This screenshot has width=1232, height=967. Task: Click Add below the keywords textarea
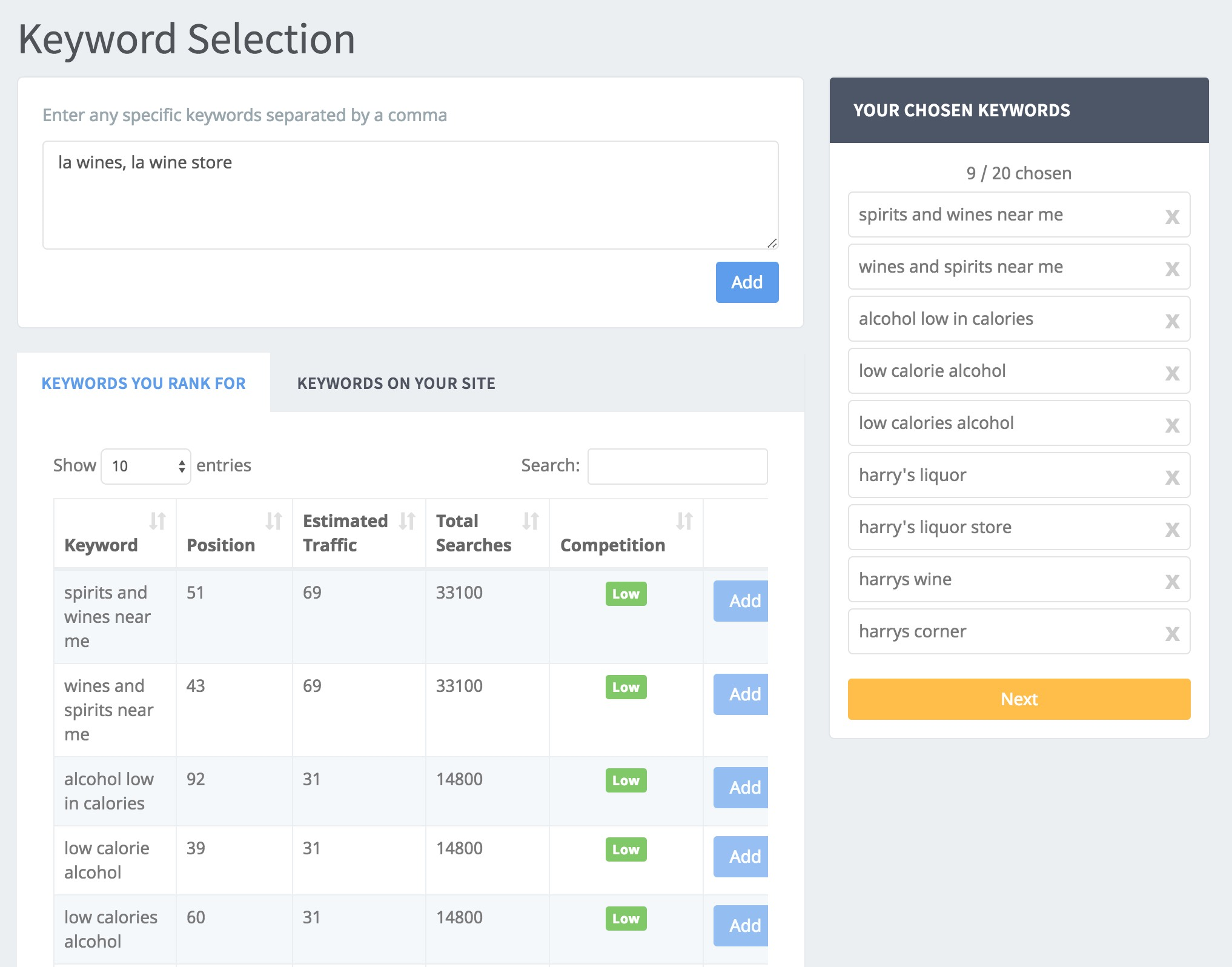pos(747,282)
